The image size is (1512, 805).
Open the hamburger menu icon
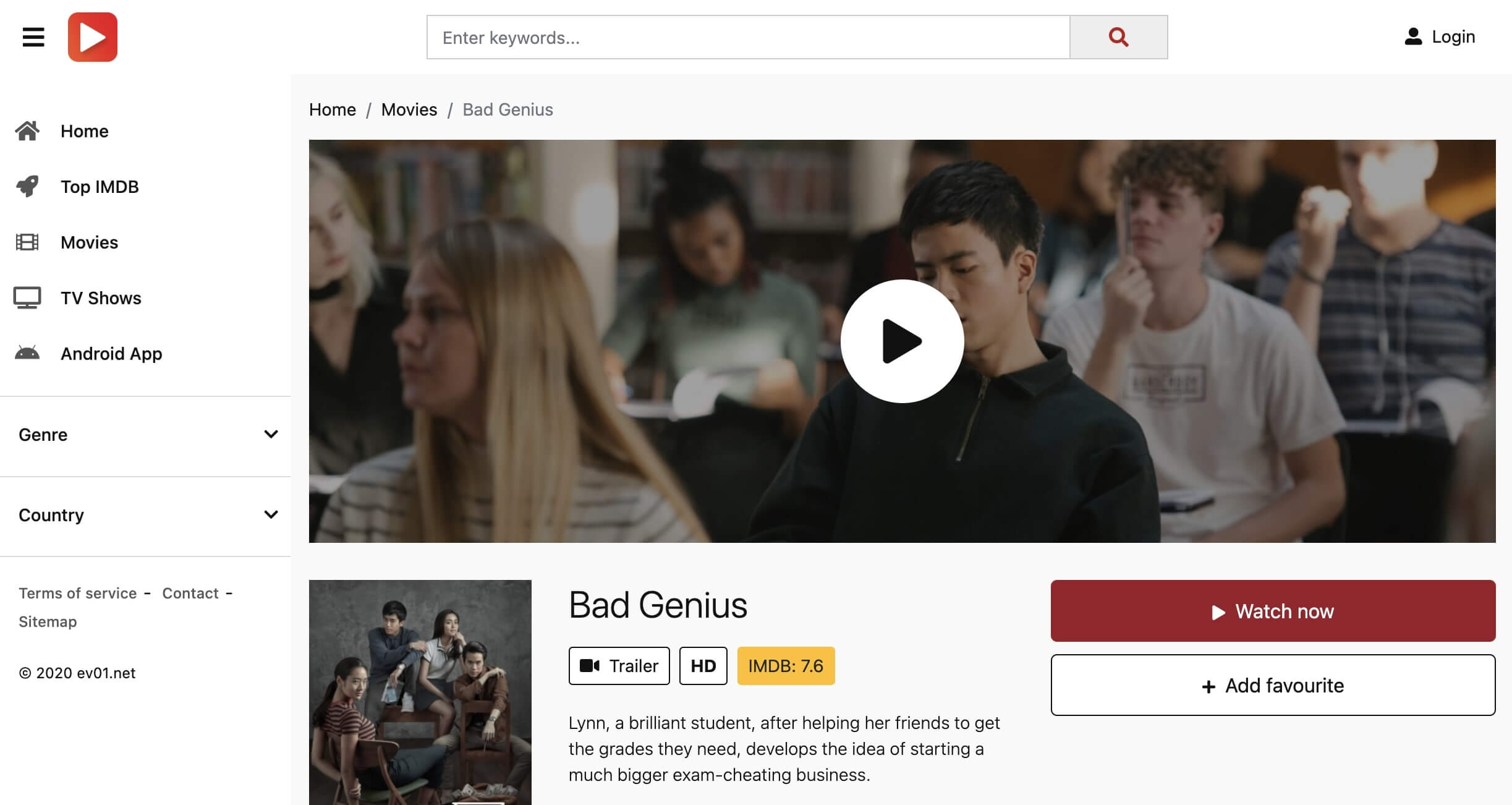tap(33, 37)
